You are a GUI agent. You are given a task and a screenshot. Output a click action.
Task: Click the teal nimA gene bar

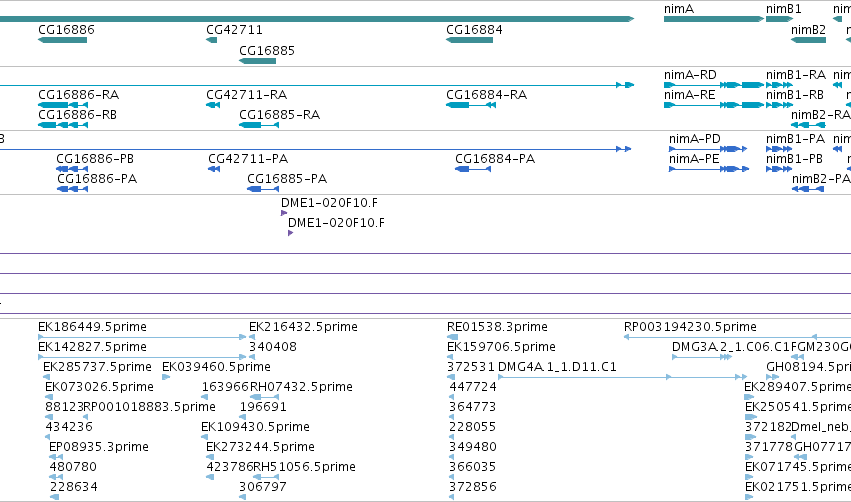point(714,19)
